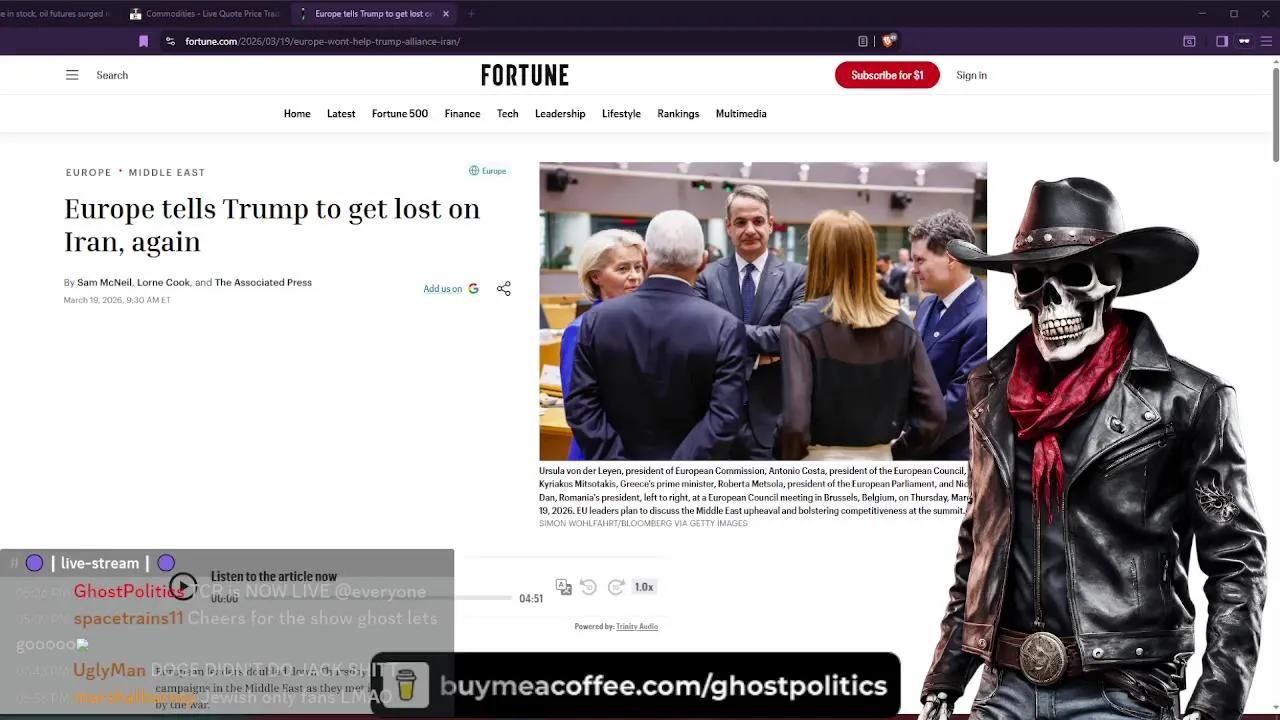This screenshot has width=1280, height=720.
Task: Click the fortune.com URL in address bar
Action: point(322,41)
